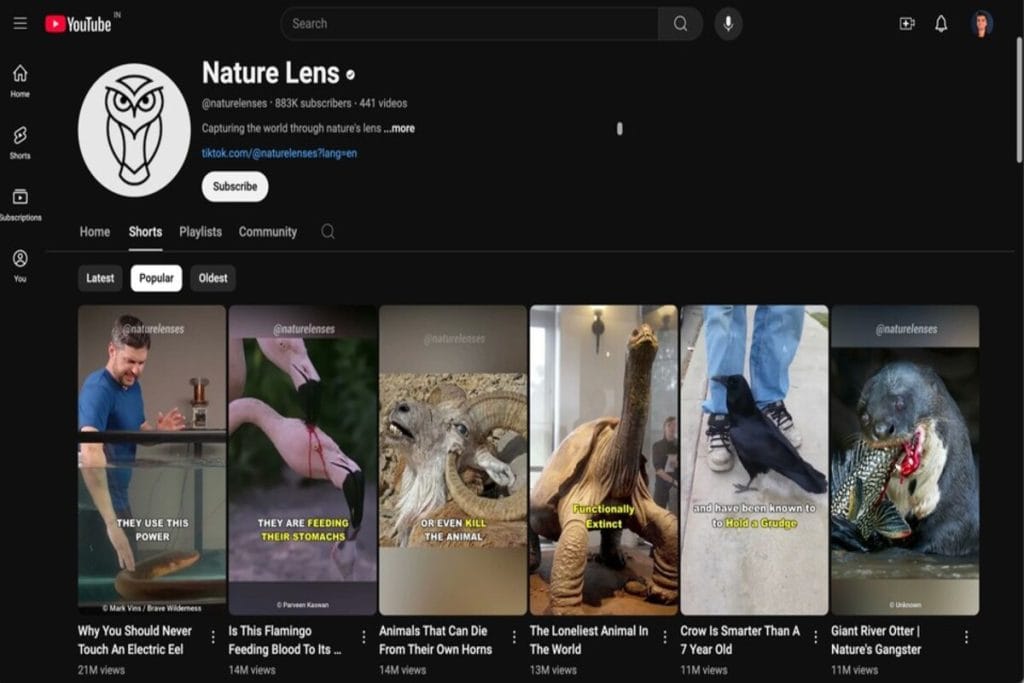Go to YouTube home via logo
The width and height of the screenshot is (1024, 683).
point(78,24)
